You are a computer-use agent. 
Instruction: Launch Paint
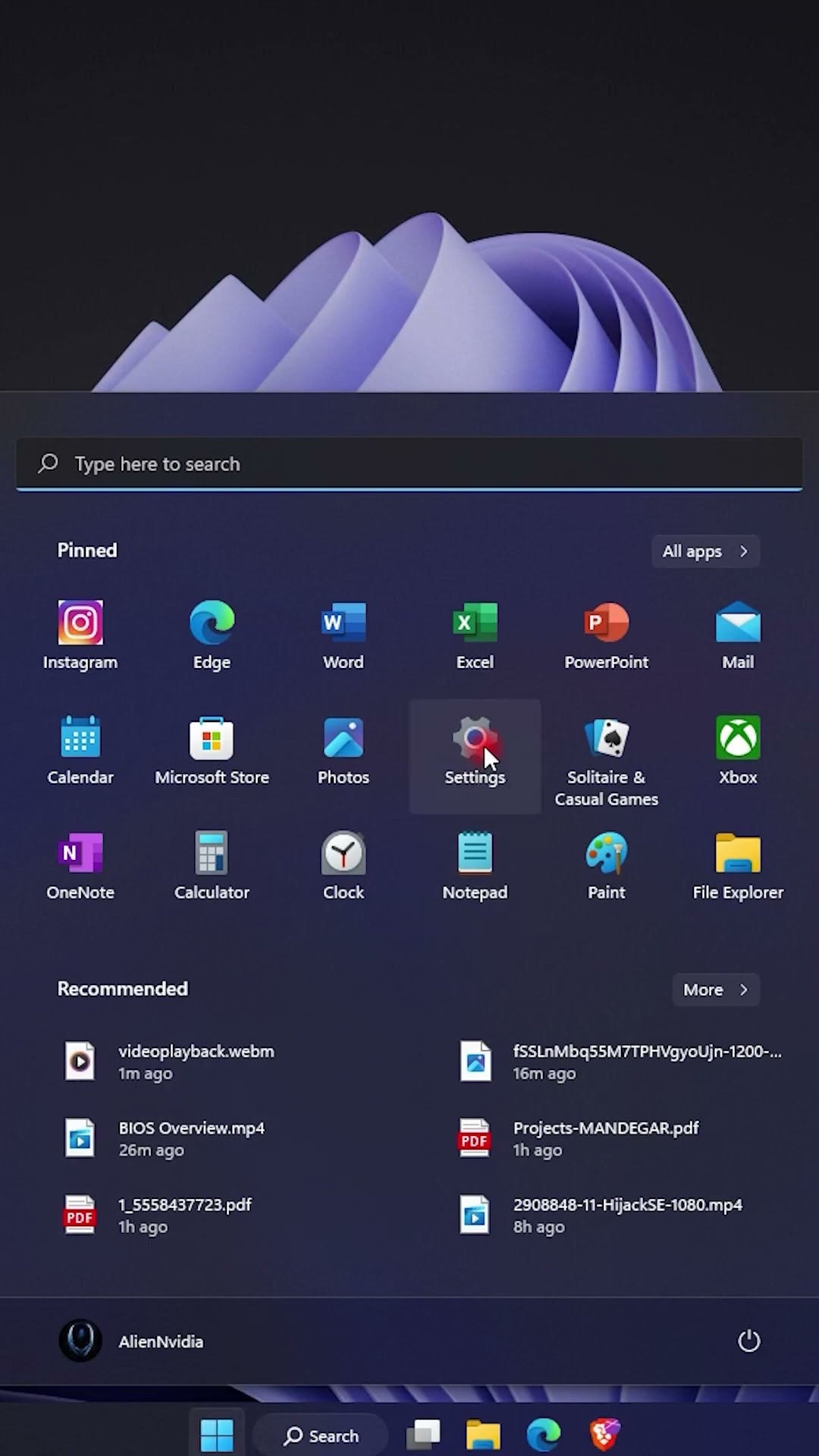coord(607,866)
